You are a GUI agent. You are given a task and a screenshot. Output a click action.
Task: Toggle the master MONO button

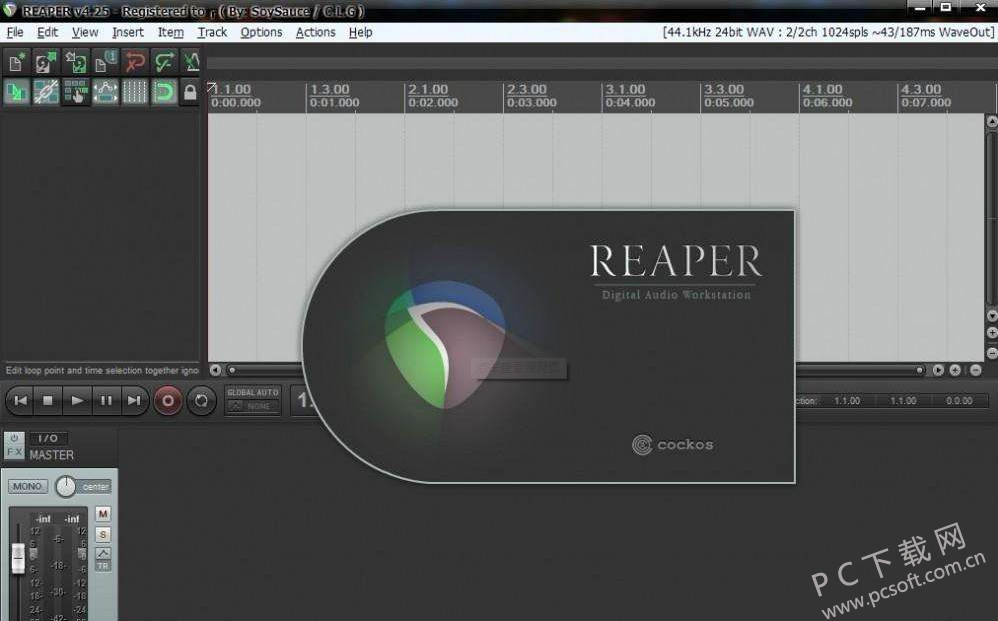tap(27, 486)
